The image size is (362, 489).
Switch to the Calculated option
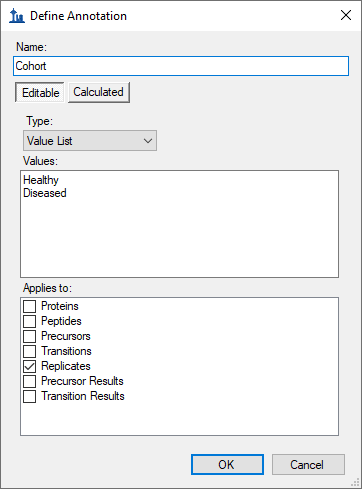99,92
